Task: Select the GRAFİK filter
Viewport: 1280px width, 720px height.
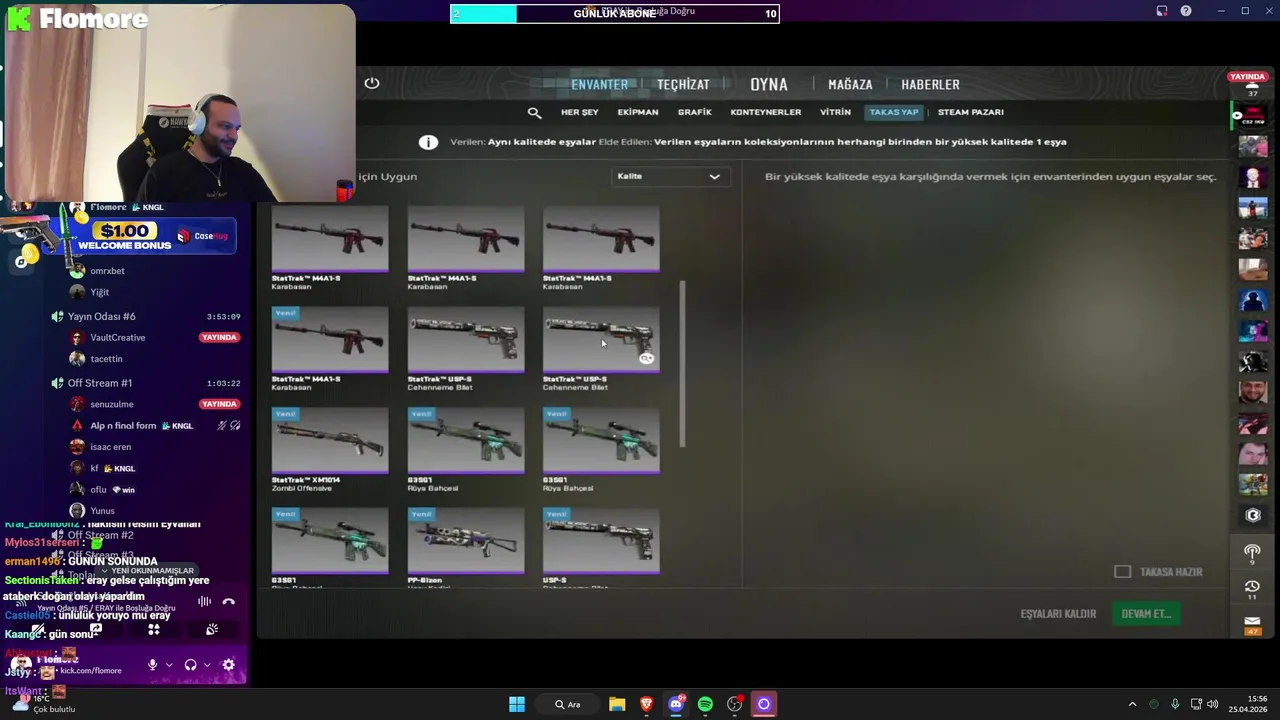Action: [x=695, y=112]
